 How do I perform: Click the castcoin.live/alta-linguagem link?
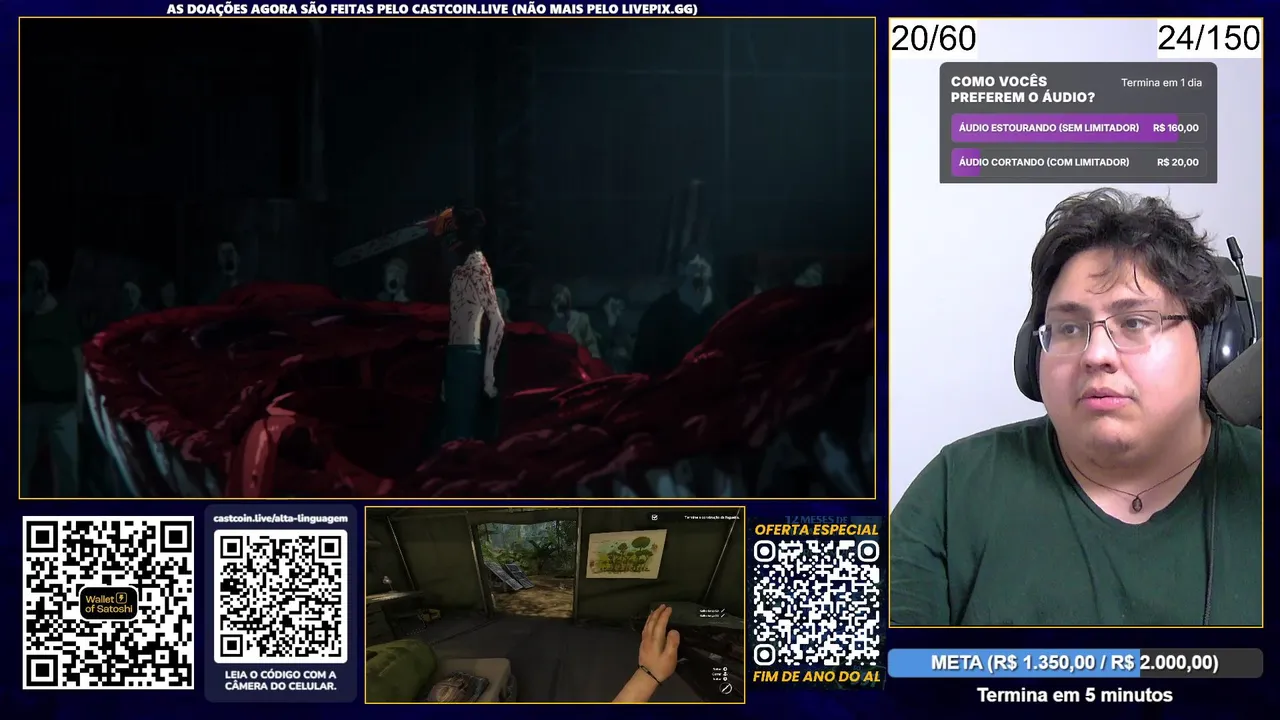(x=280, y=519)
